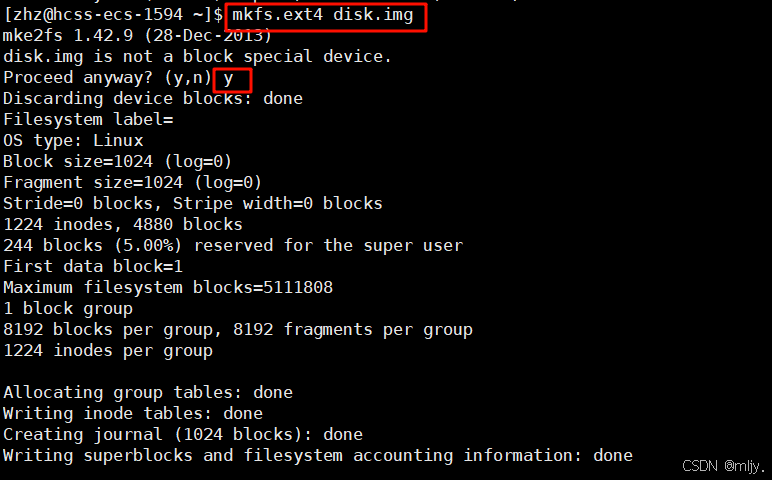Click the '8192 blocks per group' line
The width and height of the screenshot is (772, 480).
238,329
